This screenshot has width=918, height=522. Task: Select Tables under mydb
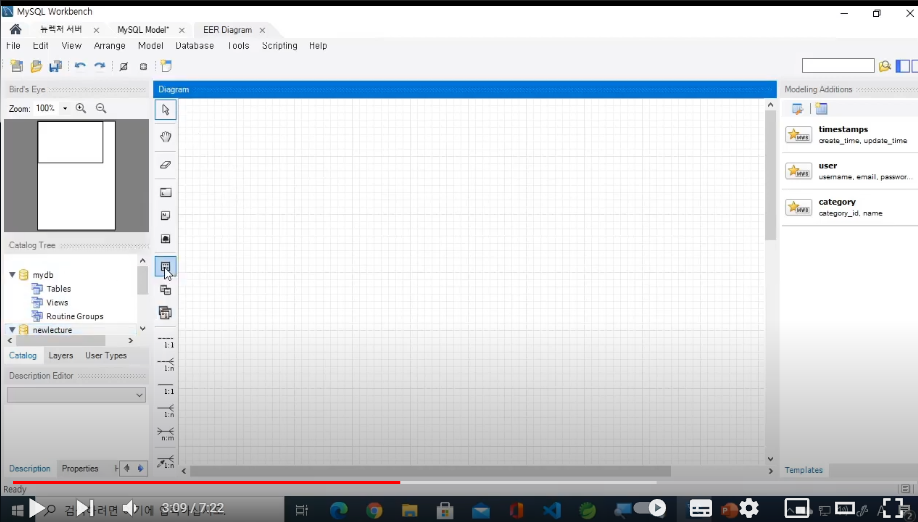59,289
